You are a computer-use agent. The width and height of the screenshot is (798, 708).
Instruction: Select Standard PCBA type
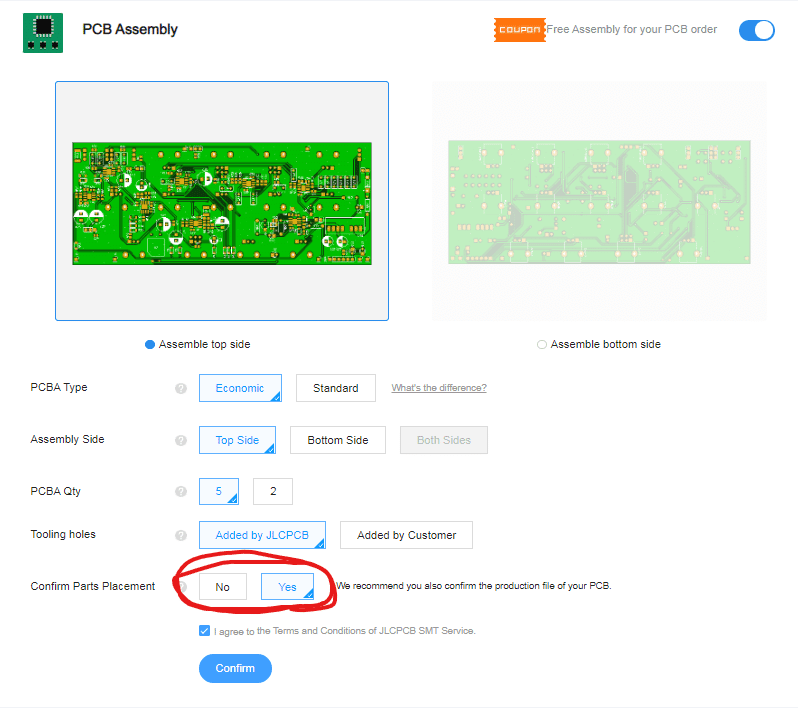point(336,388)
